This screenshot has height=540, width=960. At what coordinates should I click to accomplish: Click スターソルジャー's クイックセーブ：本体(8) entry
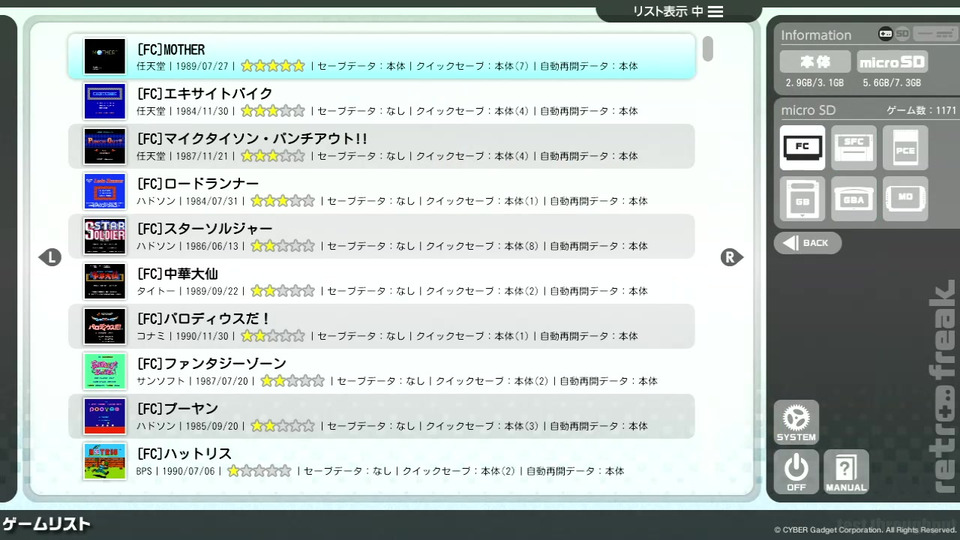point(482,246)
